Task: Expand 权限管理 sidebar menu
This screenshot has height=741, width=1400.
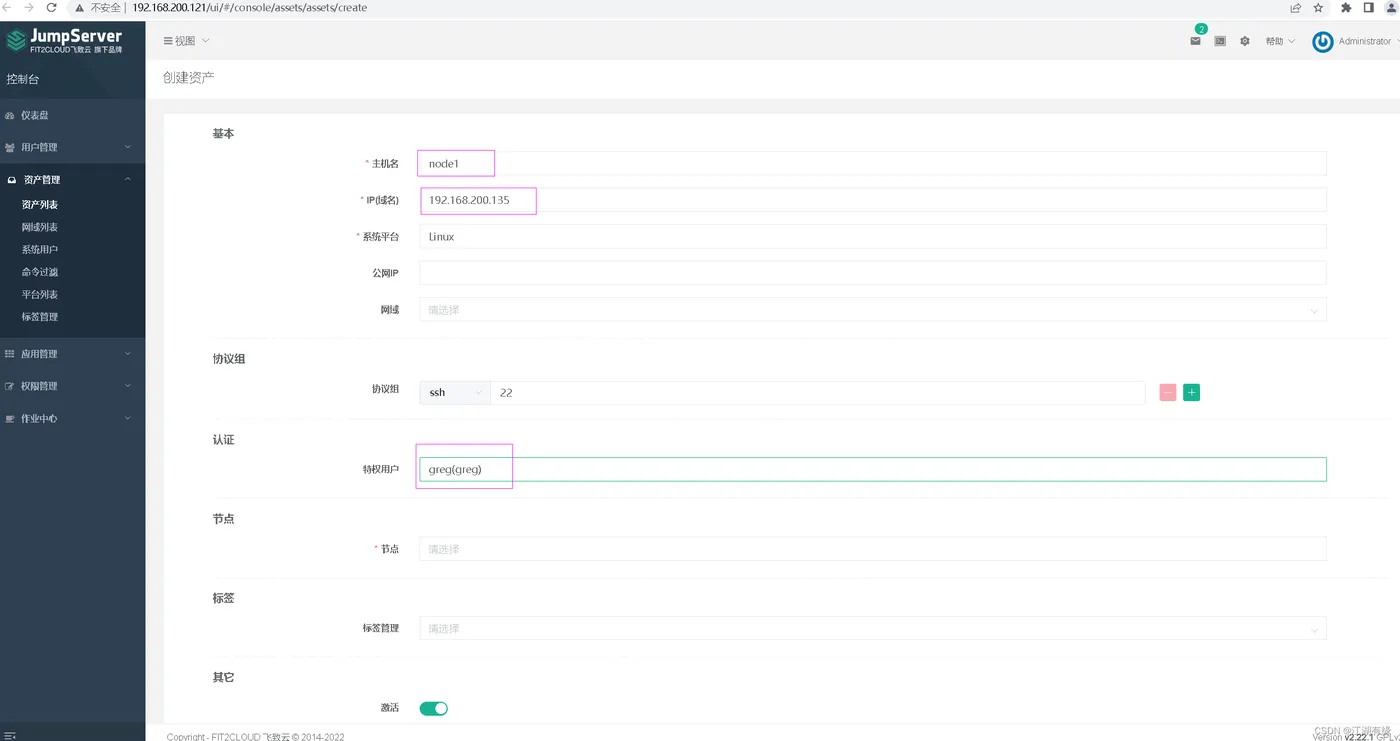Action: (x=72, y=386)
